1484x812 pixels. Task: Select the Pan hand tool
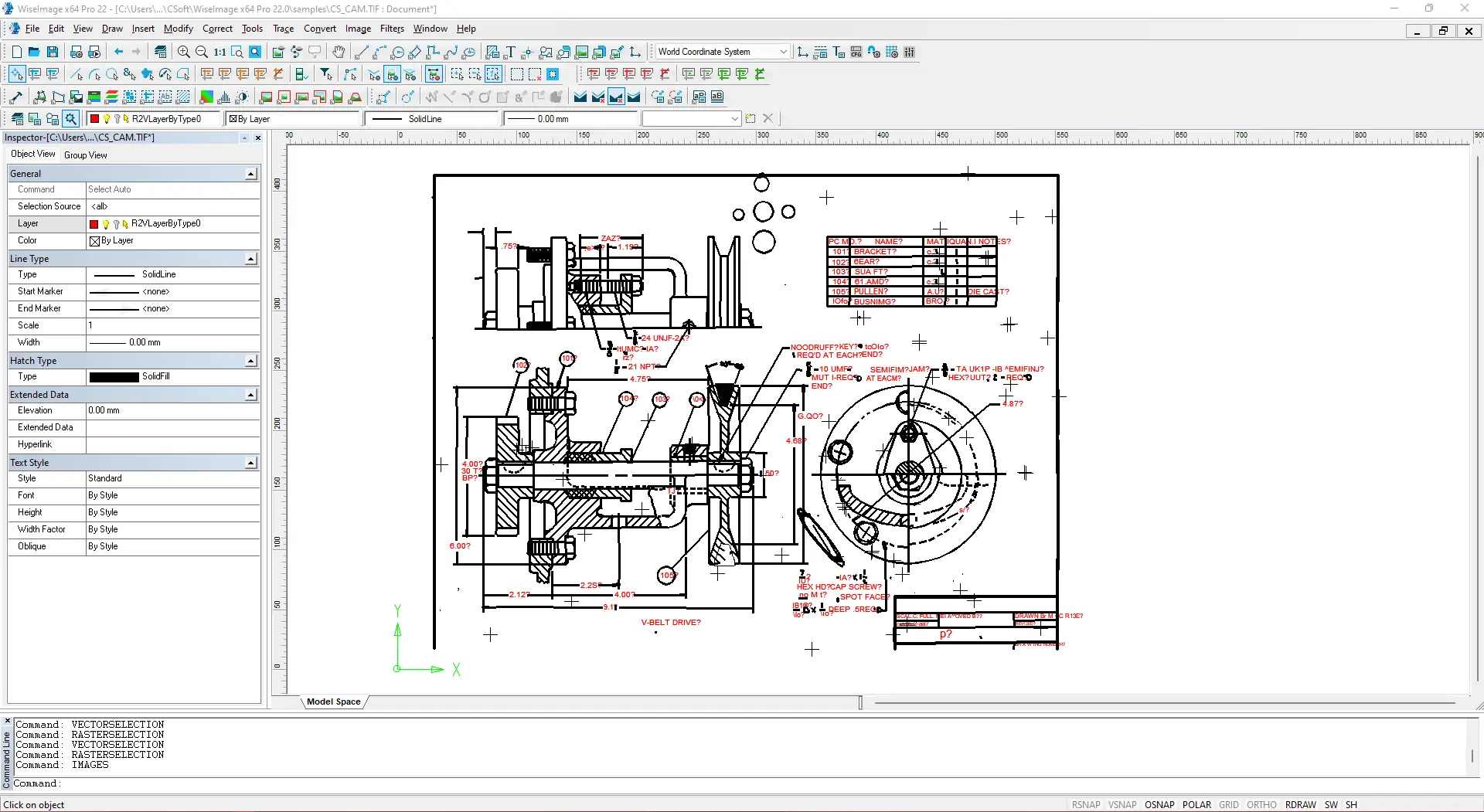(339, 52)
